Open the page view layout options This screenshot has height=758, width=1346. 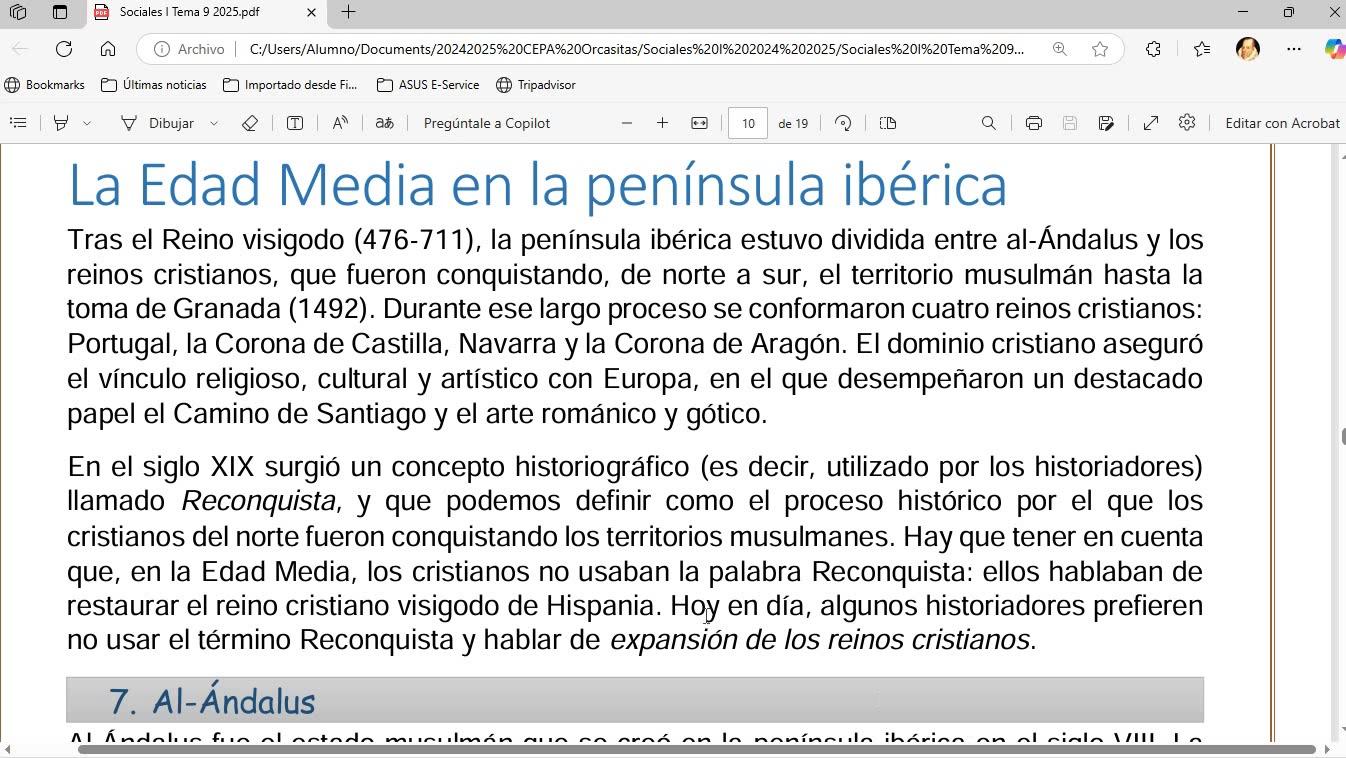point(888,123)
